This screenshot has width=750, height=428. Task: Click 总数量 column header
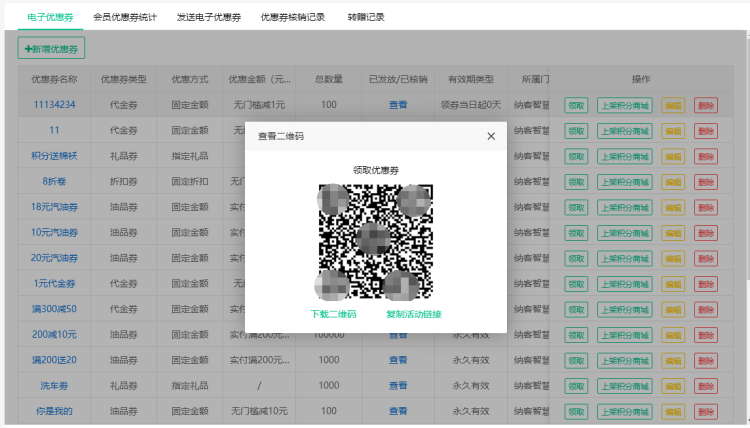pyautogui.click(x=329, y=79)
